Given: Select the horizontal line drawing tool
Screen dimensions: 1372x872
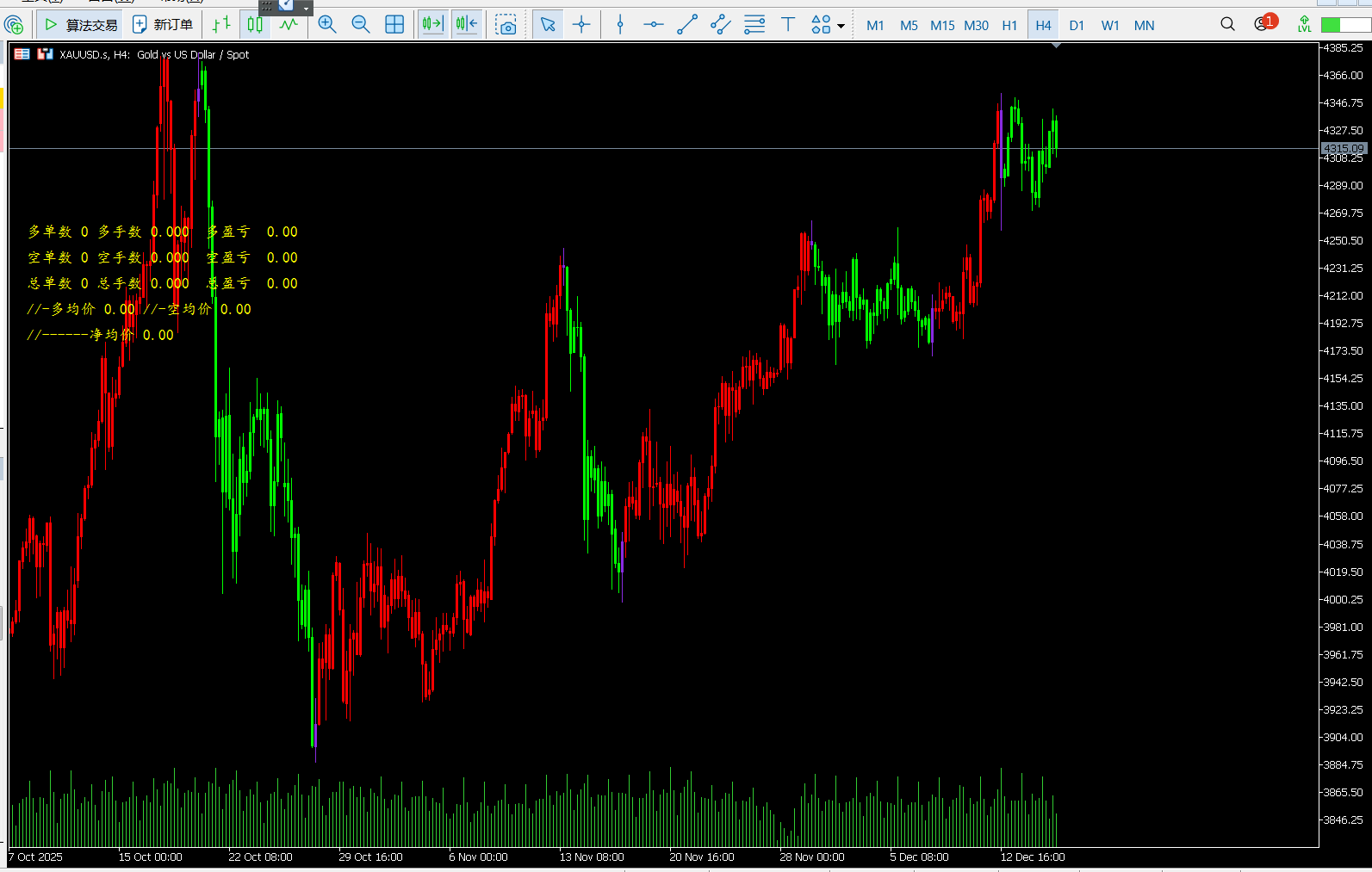Looking at the screenshot, I should coord(654,25).
